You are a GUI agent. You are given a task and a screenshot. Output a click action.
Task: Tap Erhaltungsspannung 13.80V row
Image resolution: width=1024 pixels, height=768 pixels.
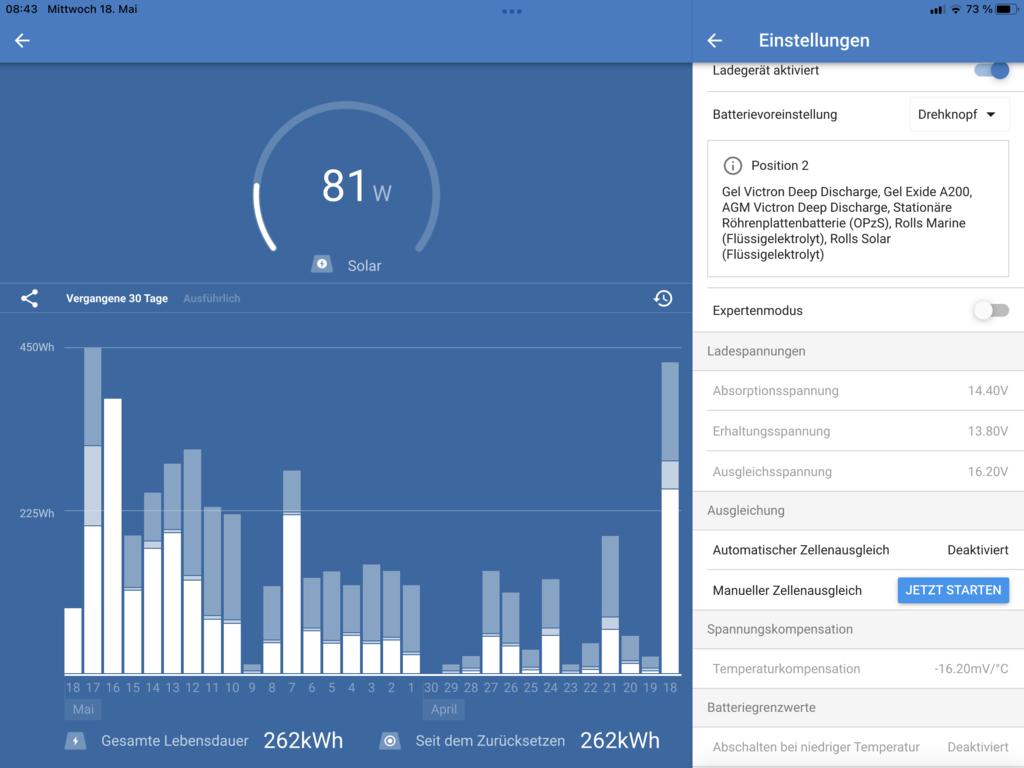858,431
